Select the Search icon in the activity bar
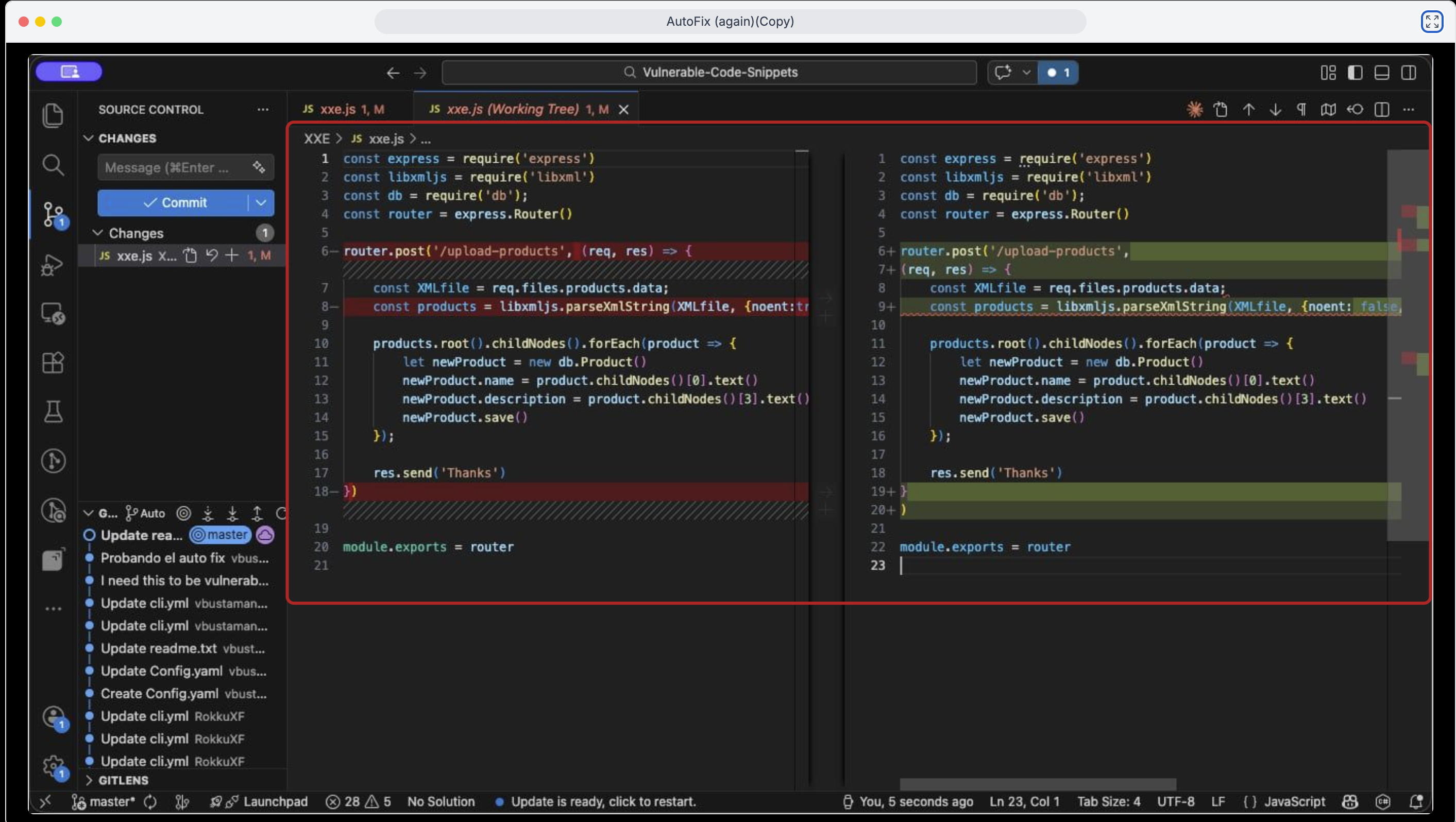Screen dimensions: 1456x822 (x=54, y=164)
